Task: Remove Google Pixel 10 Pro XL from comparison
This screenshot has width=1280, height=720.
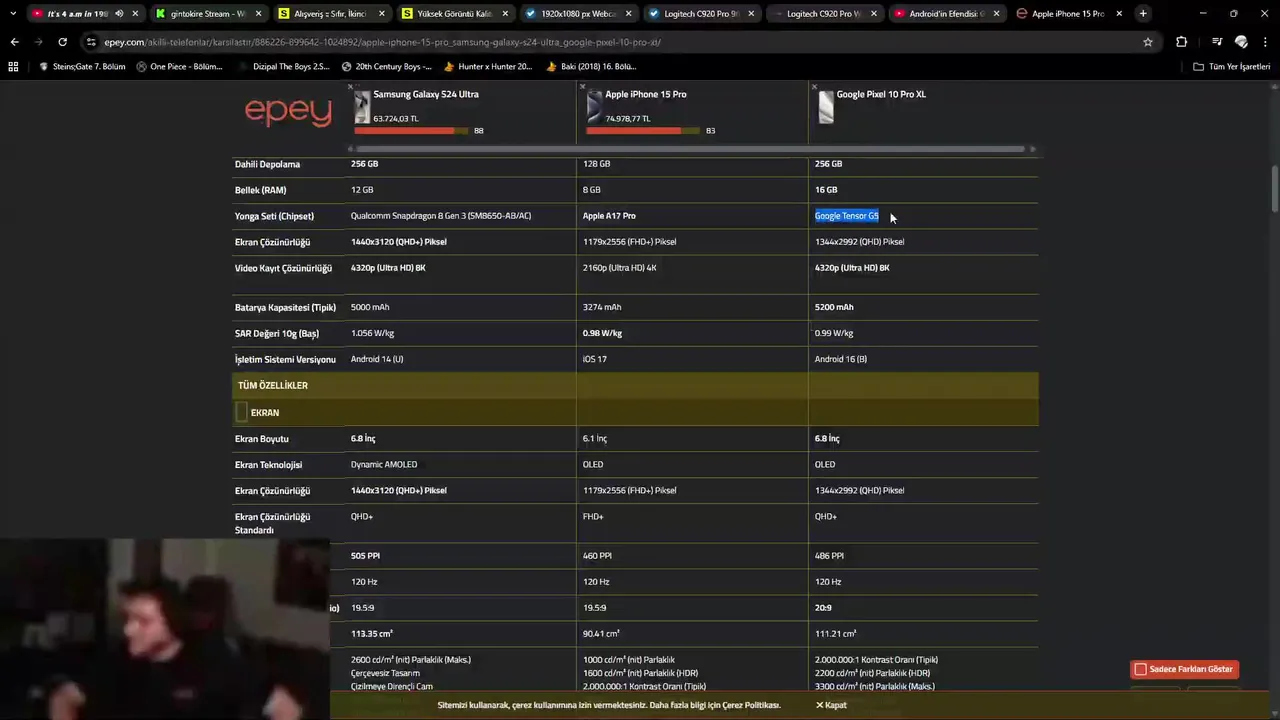Action: point(814,87)
